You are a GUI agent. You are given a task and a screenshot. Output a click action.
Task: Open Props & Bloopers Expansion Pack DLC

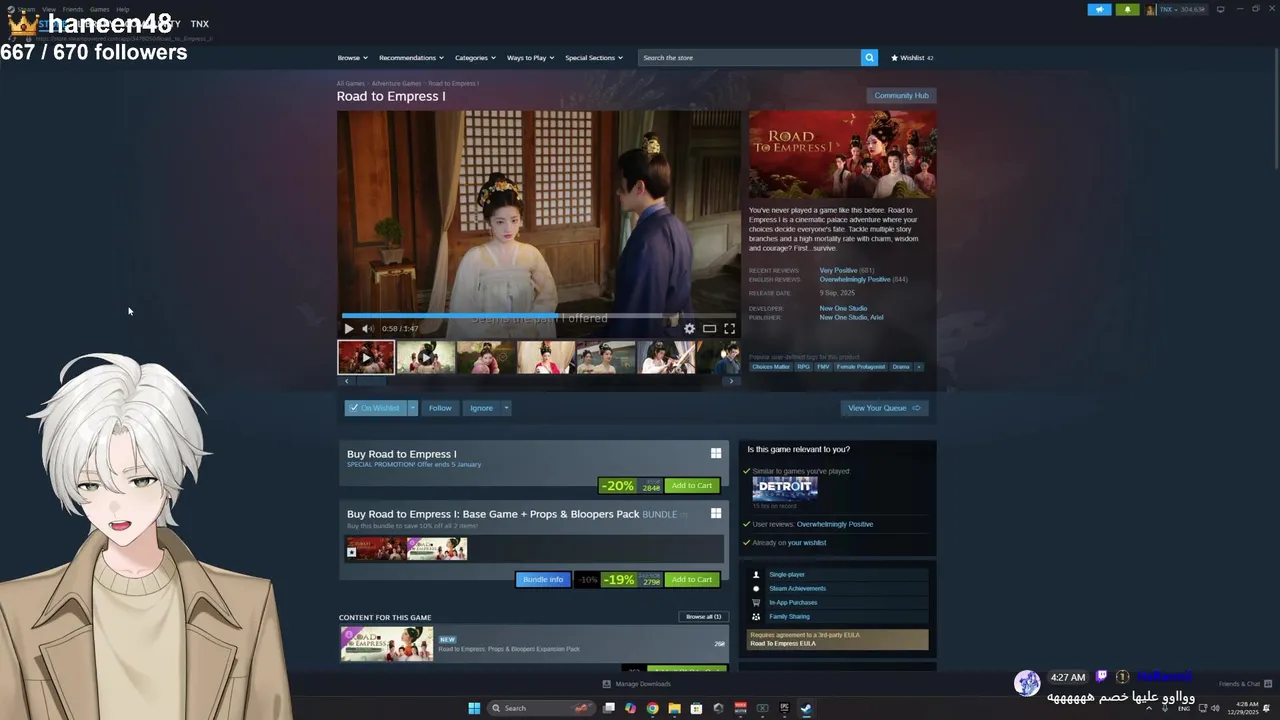533,644
